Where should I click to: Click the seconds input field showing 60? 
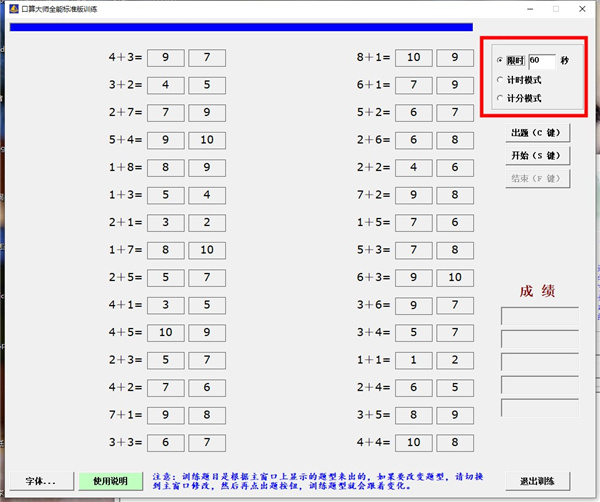[542, 61]
